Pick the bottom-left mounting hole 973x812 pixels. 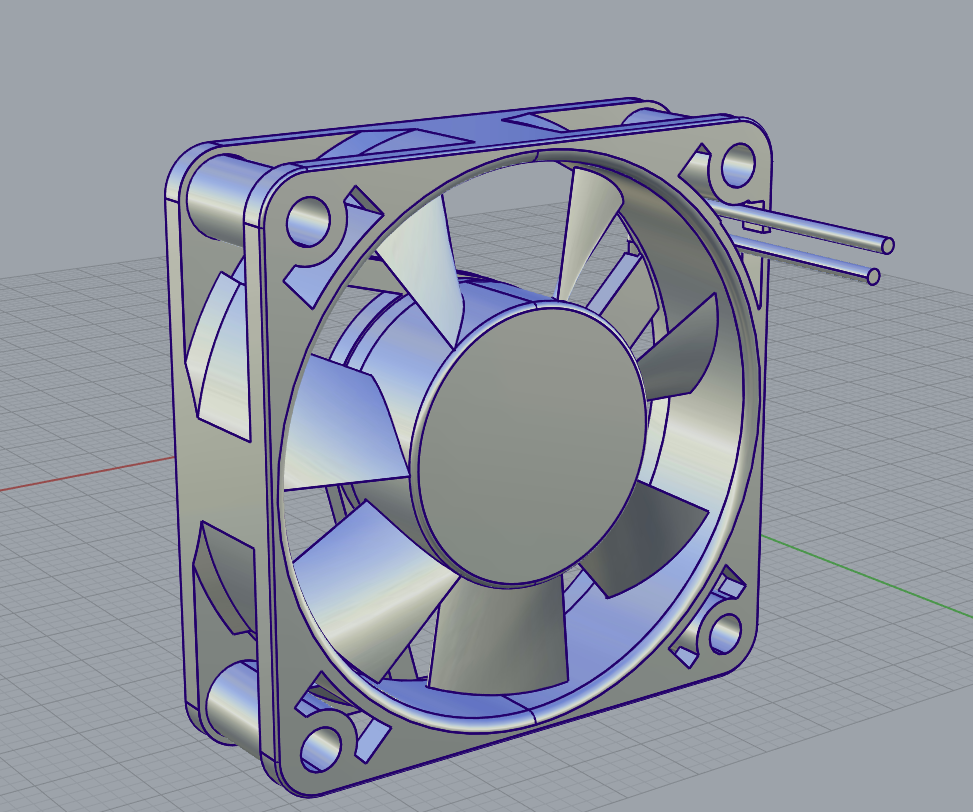pos(321,749)
